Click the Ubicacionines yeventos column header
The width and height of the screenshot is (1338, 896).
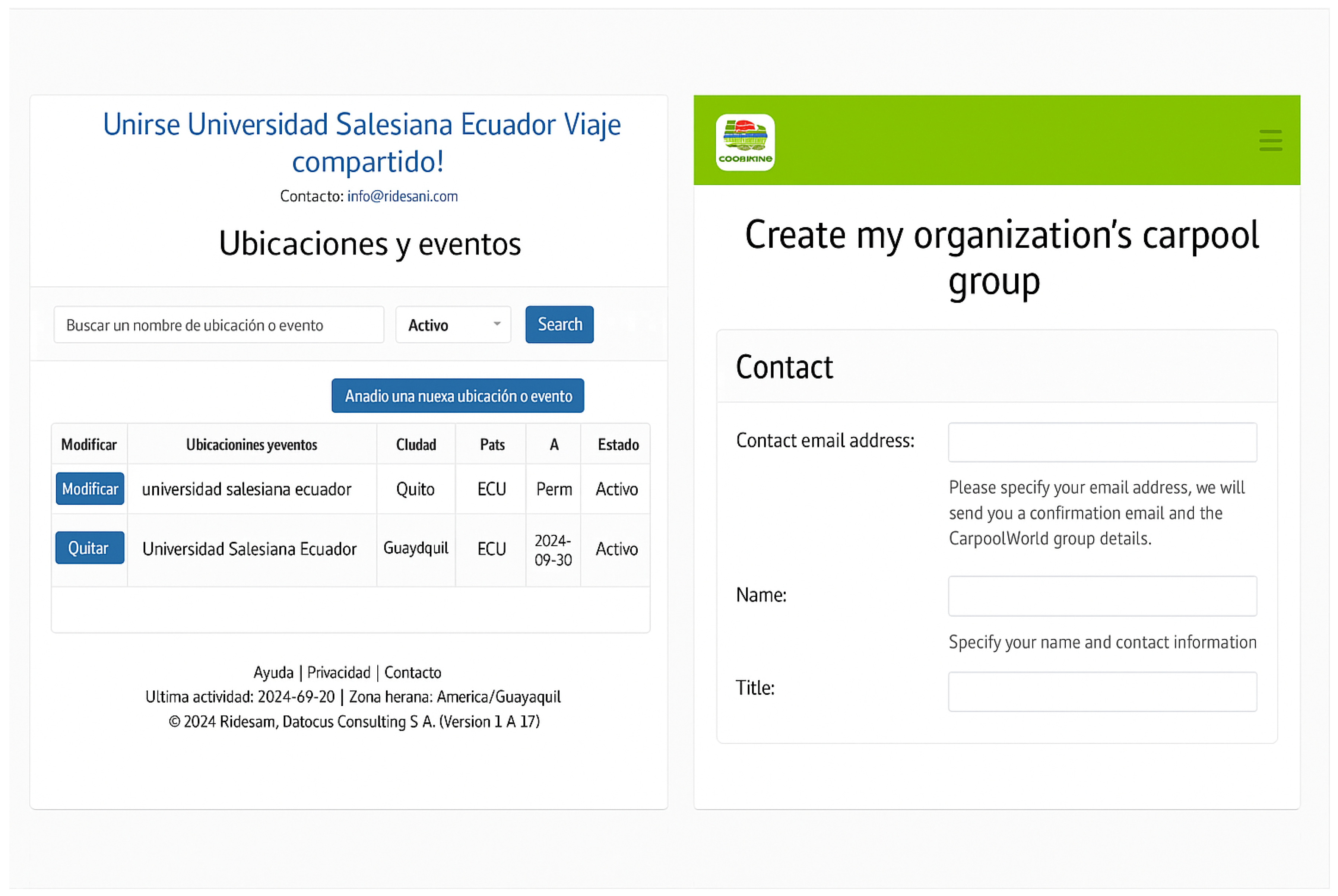point(252,444)
